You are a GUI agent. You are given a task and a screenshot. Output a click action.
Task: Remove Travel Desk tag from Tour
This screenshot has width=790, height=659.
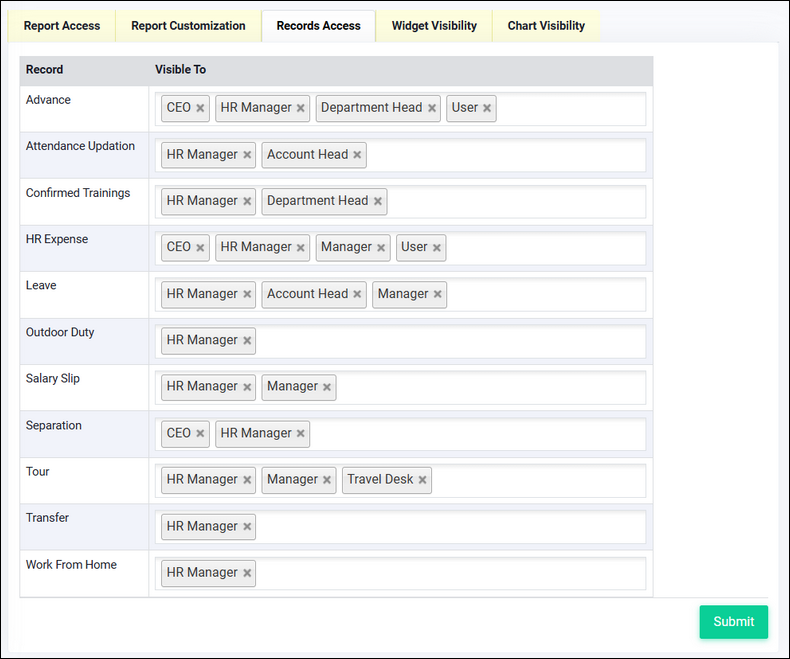423,480
